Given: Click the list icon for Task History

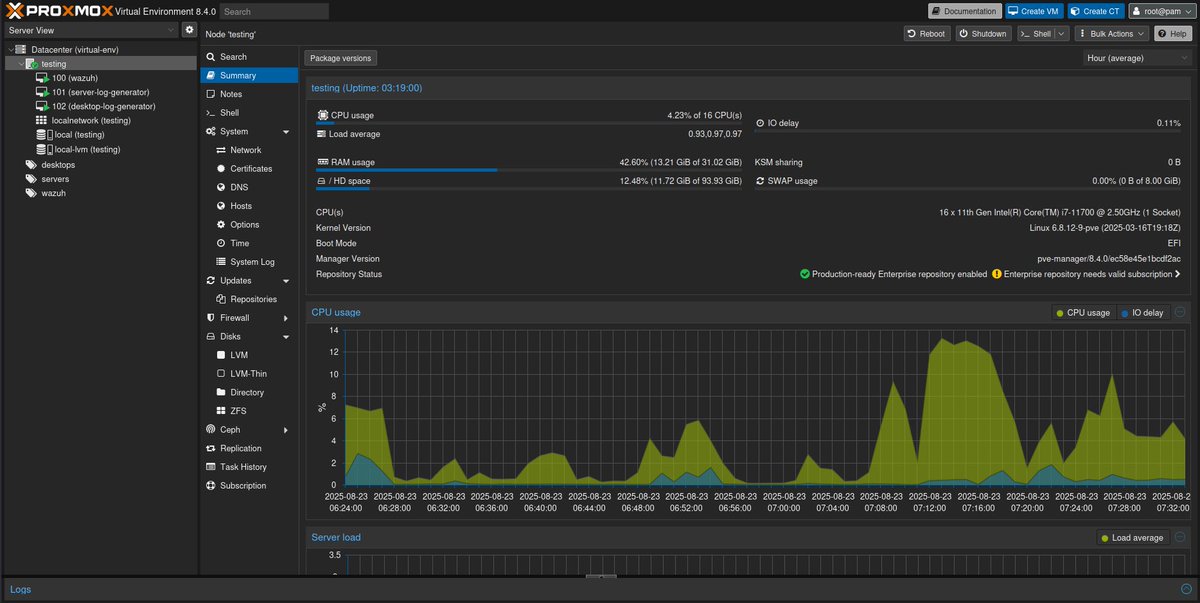Looking at the screenshot, I should pyautogui.click(x=211, y=467).
